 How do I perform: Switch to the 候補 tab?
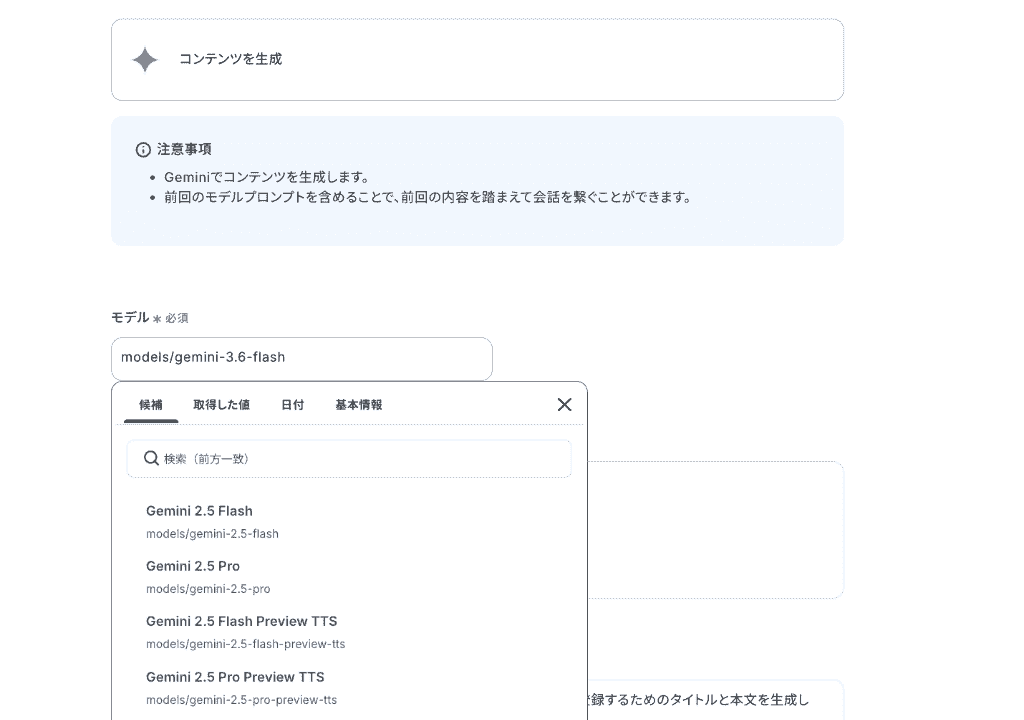coord(151,404)
